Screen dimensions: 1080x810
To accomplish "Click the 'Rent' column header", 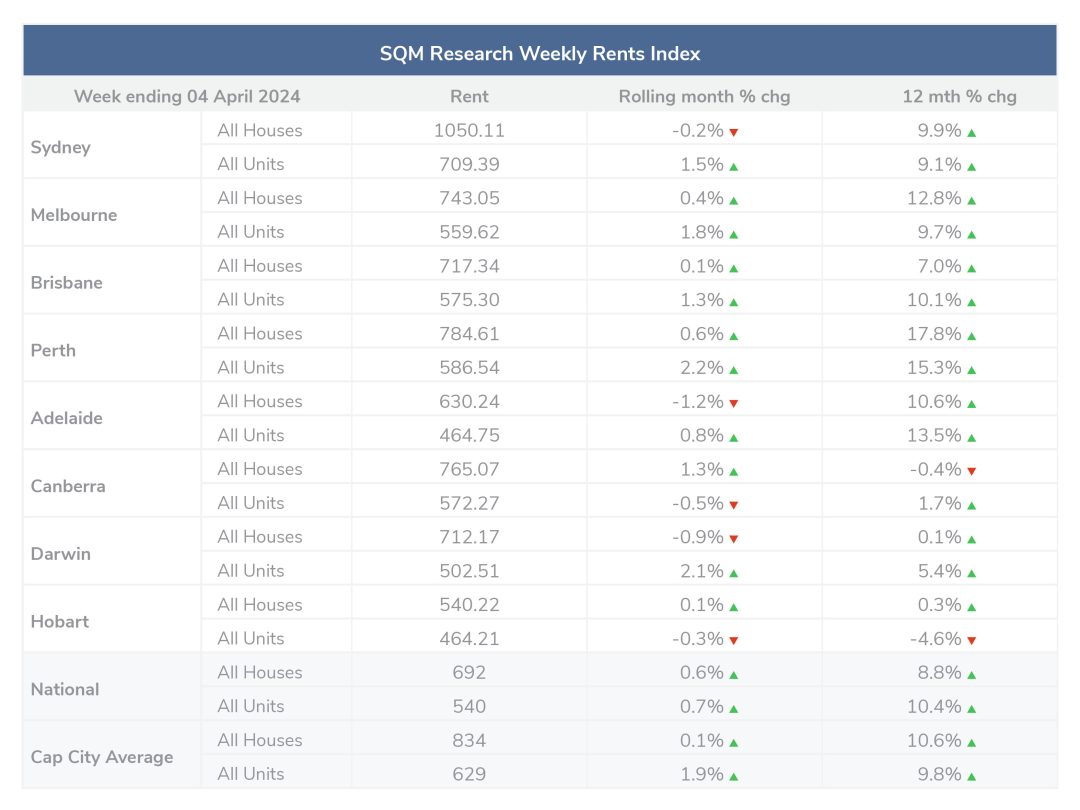I will point(469,96).
